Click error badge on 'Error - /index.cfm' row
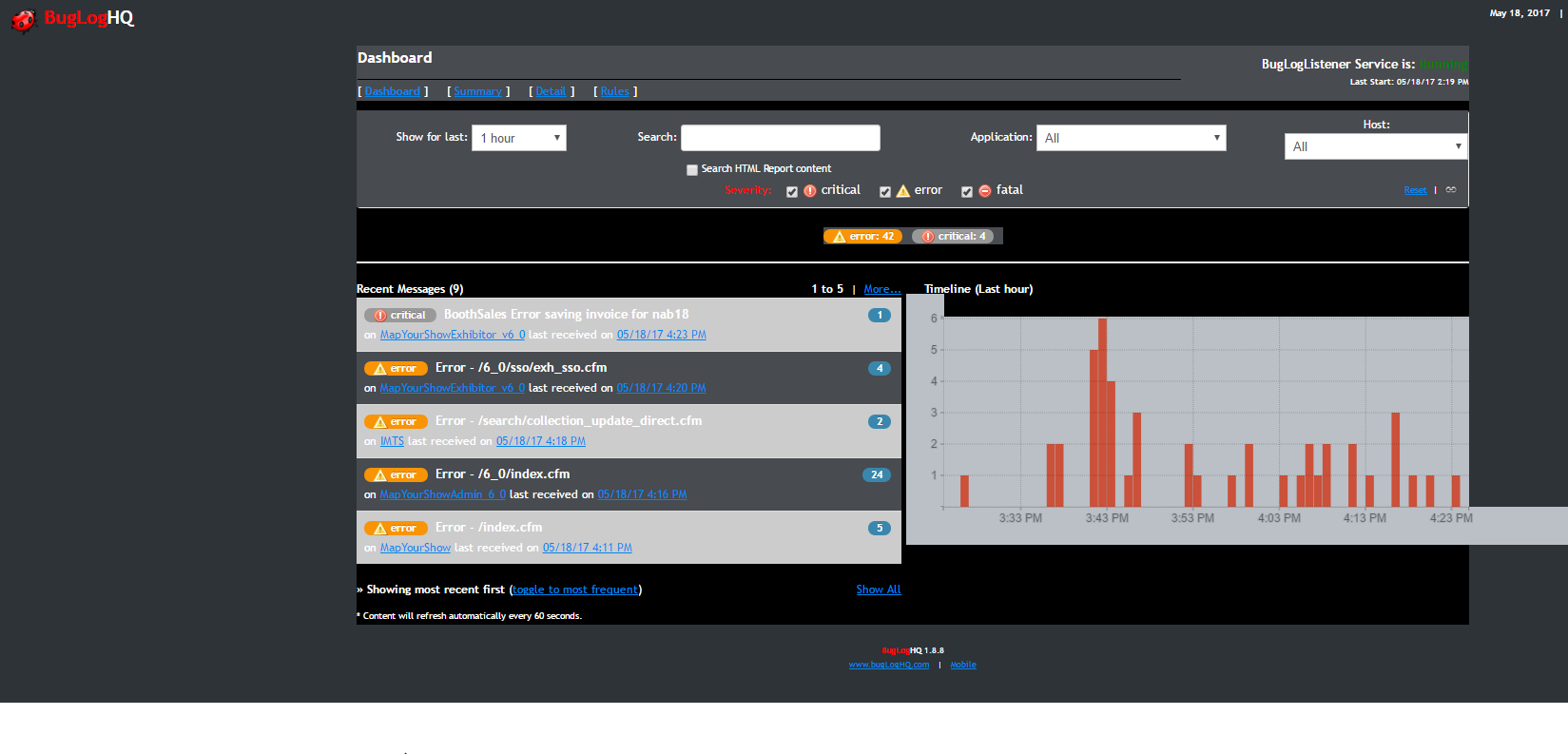Viewport: 1568px width, 754px height. pos(396,528)
